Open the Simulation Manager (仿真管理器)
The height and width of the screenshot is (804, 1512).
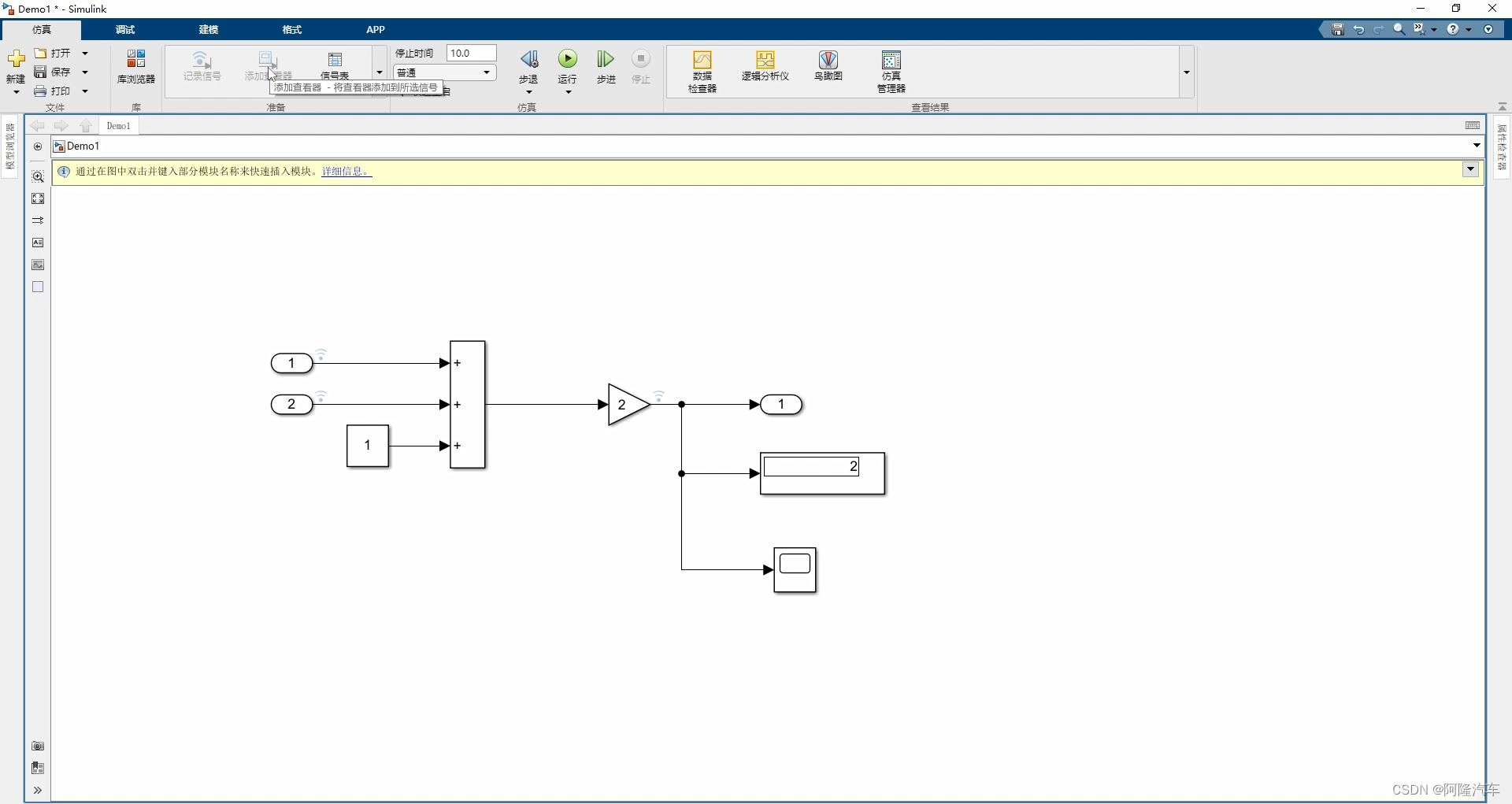pos(891,71)
